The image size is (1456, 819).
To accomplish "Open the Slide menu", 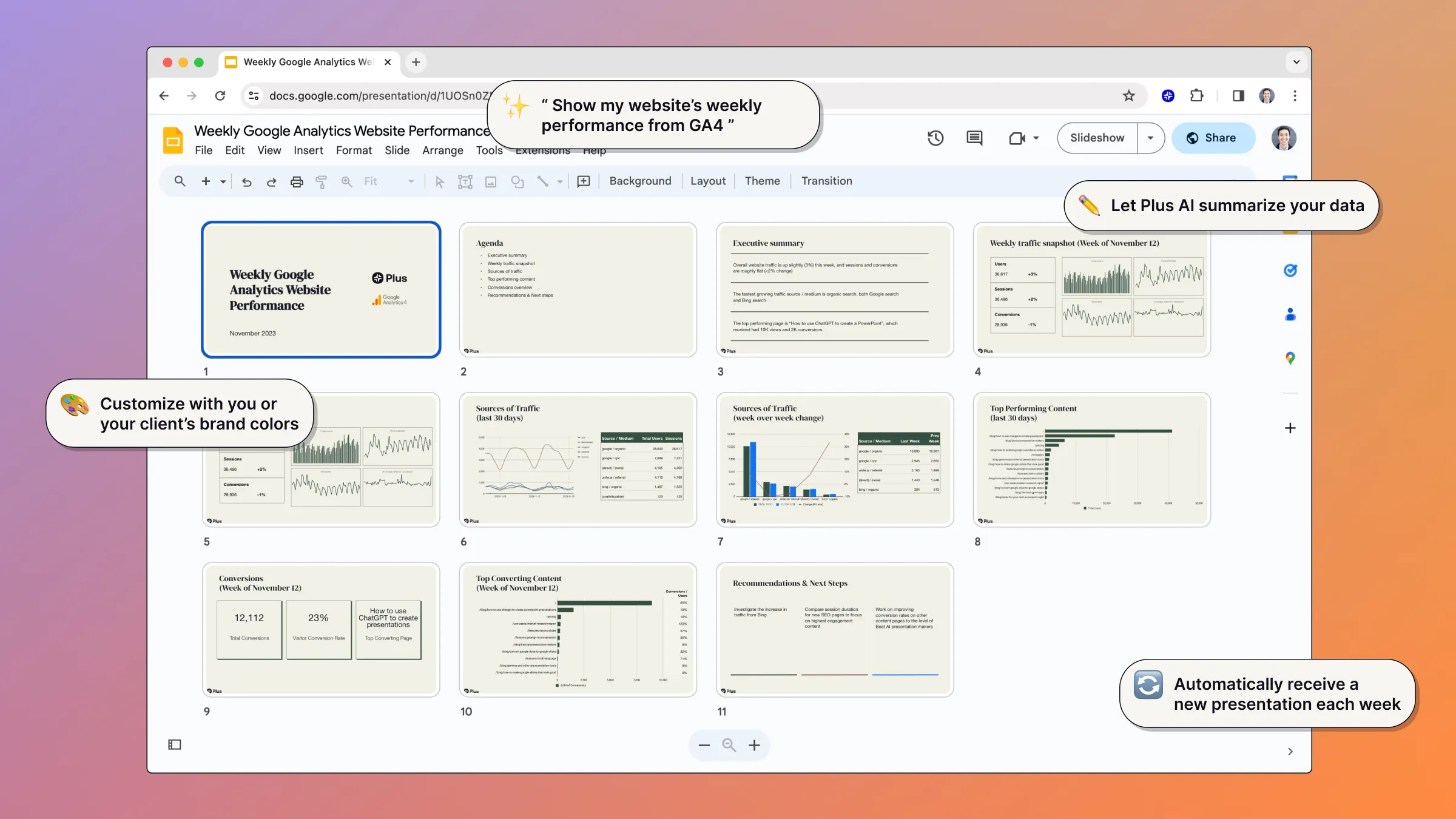I will click(397, 150).
